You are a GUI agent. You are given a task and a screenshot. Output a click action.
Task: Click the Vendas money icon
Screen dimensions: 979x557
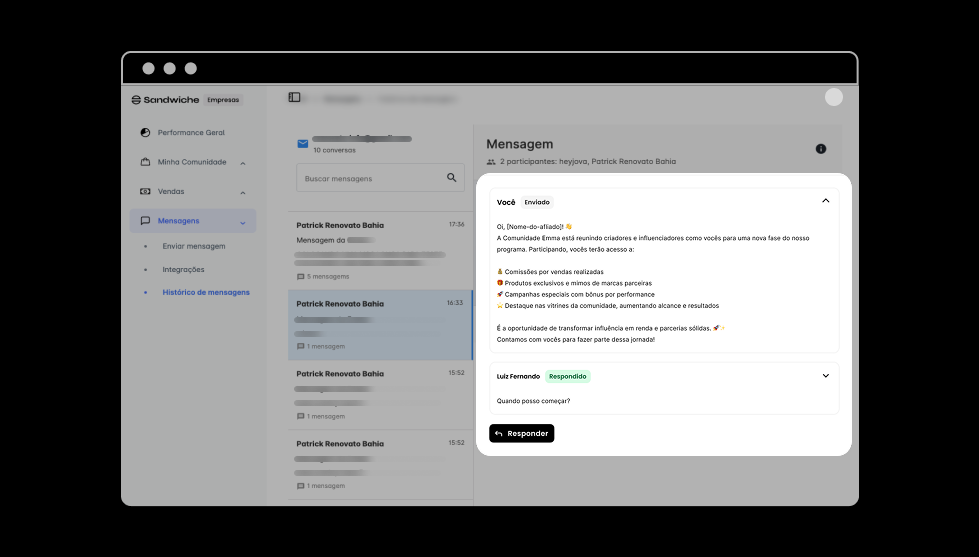145,191
